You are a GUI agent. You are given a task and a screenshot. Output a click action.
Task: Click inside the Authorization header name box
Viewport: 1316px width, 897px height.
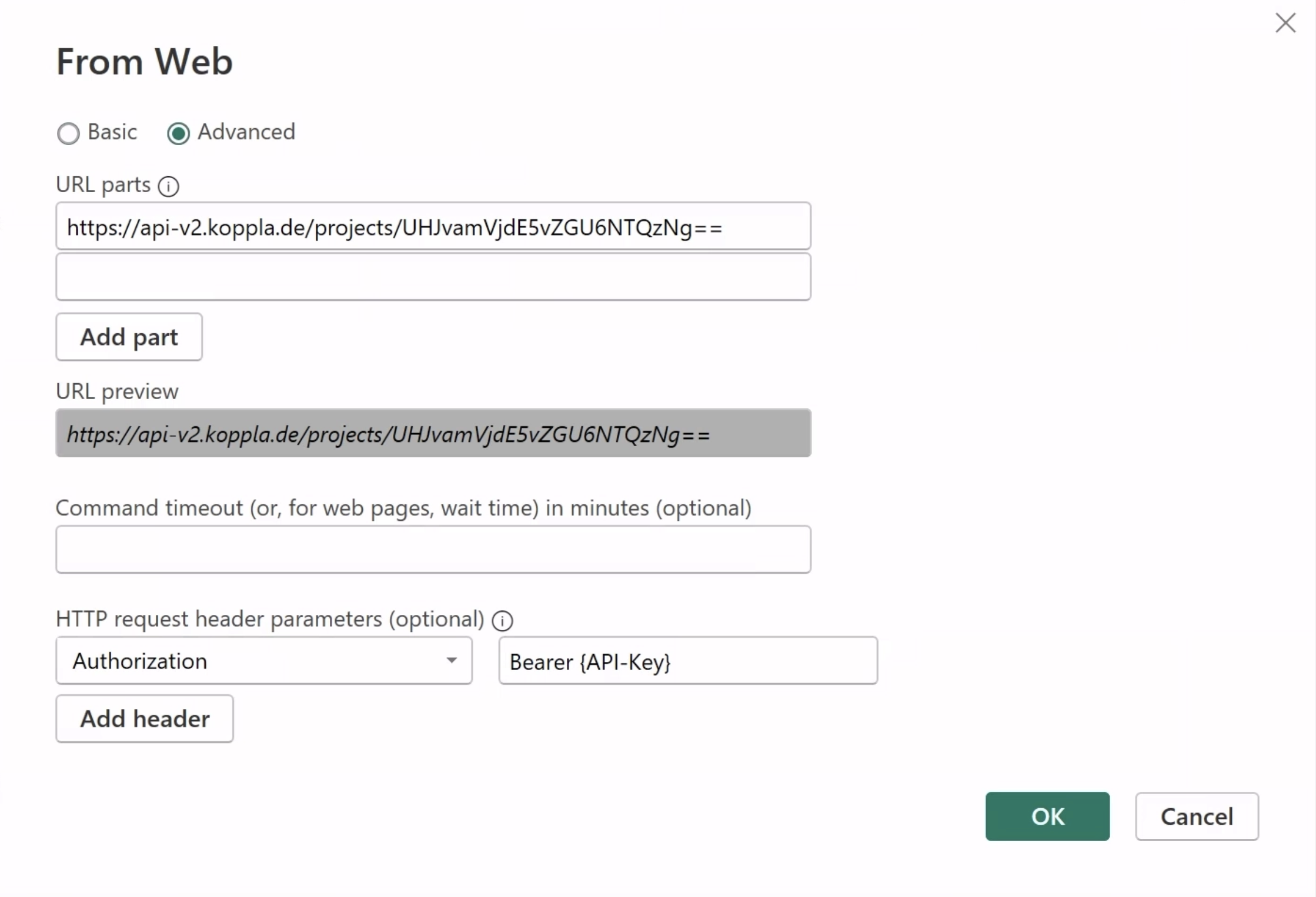coord(264,660)
